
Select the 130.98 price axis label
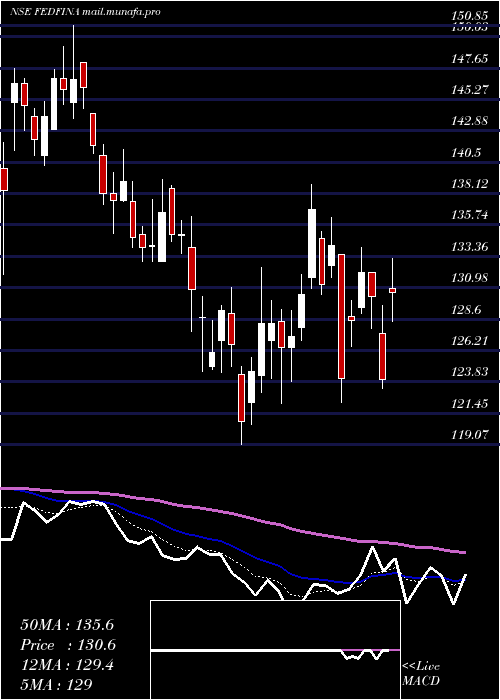click(x=469, y=278)
